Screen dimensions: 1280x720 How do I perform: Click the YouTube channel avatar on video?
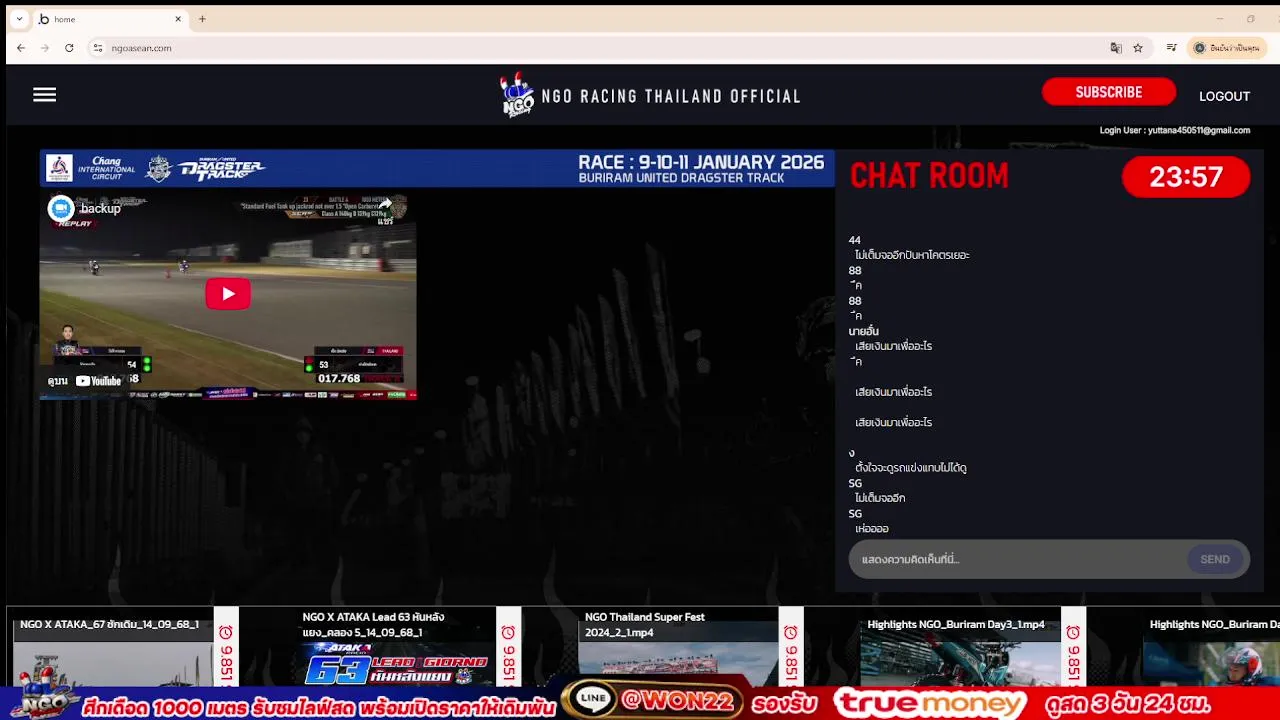click(61, 208)
